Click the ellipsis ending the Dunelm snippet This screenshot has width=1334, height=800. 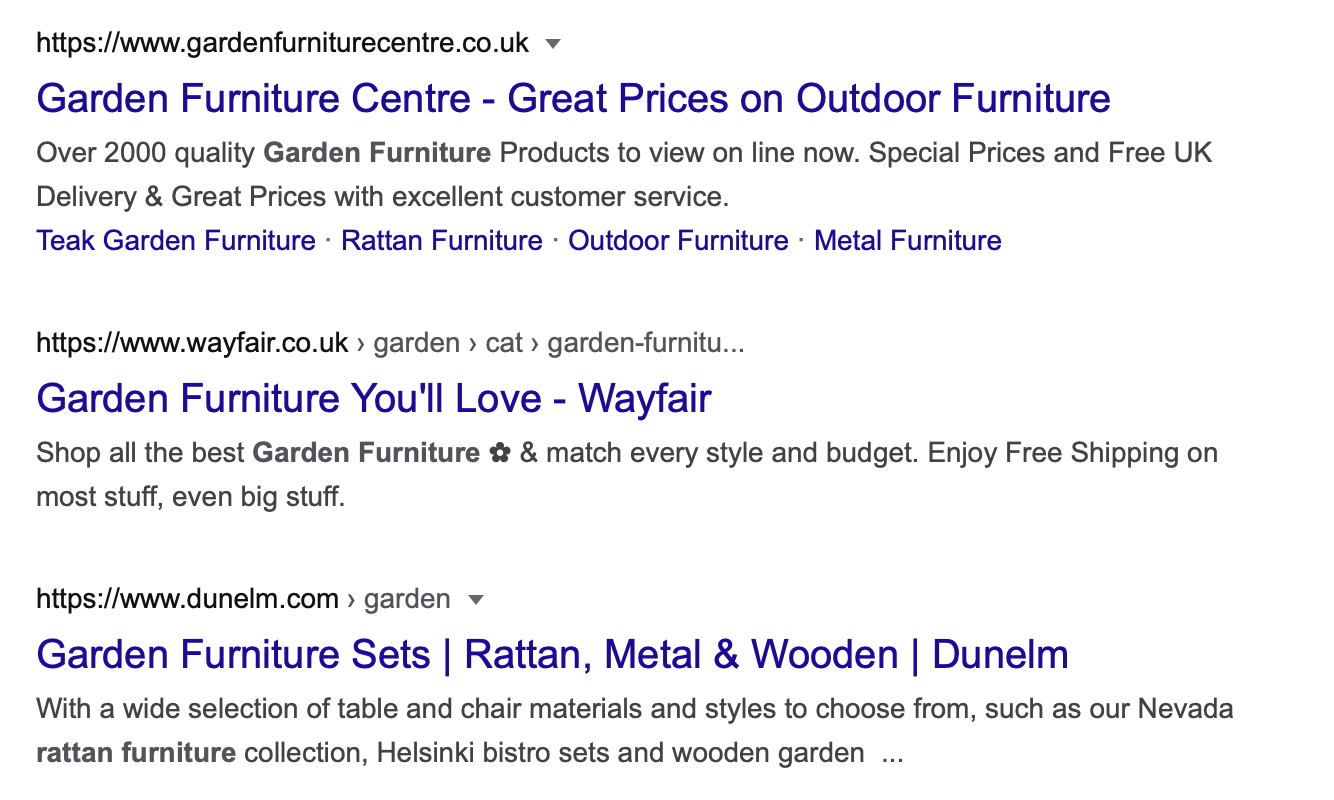pos(892,755)
